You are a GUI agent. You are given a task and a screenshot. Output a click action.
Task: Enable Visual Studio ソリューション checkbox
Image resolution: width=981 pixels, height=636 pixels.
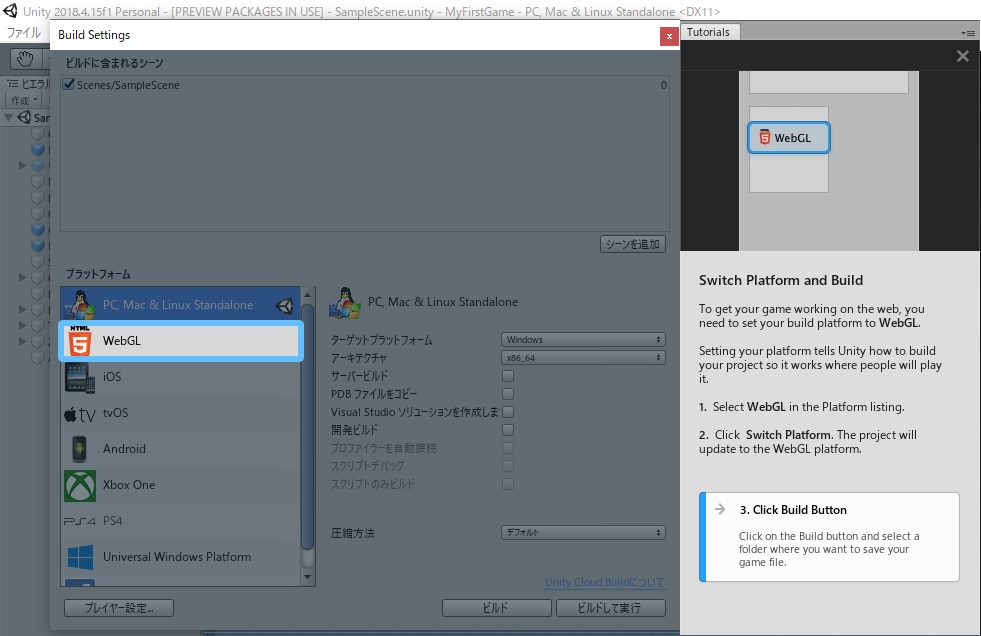(508, 412)
